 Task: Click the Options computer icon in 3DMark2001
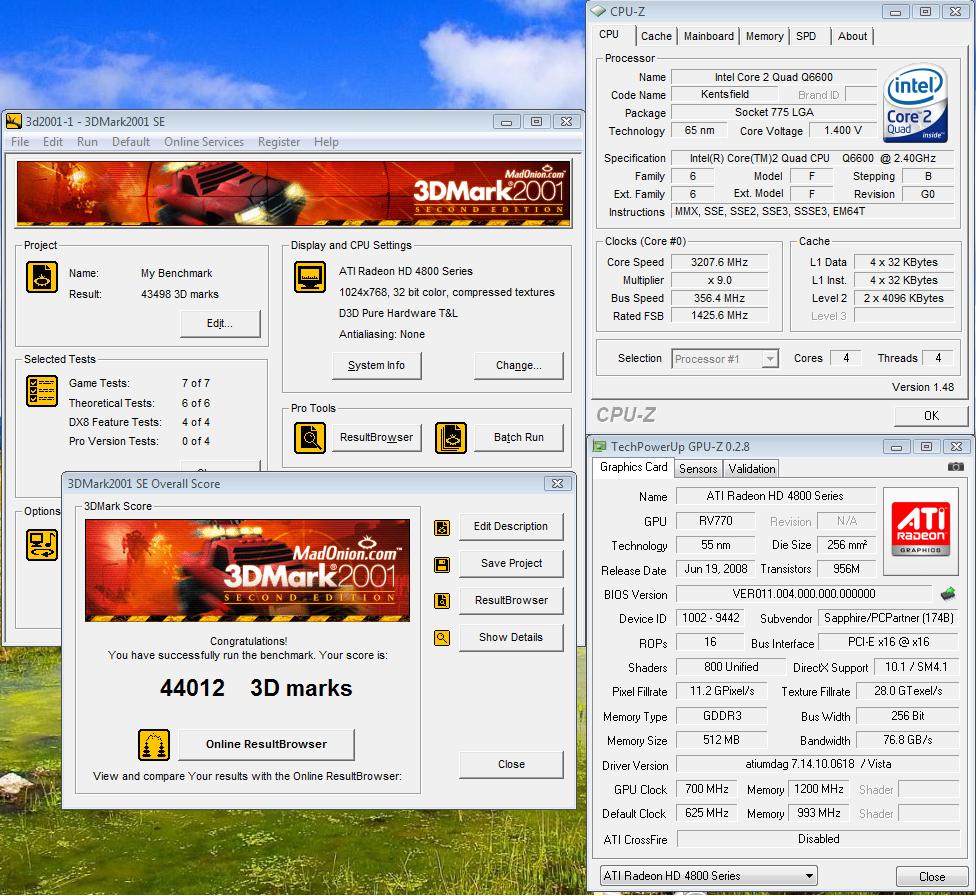tap(42, 545)
